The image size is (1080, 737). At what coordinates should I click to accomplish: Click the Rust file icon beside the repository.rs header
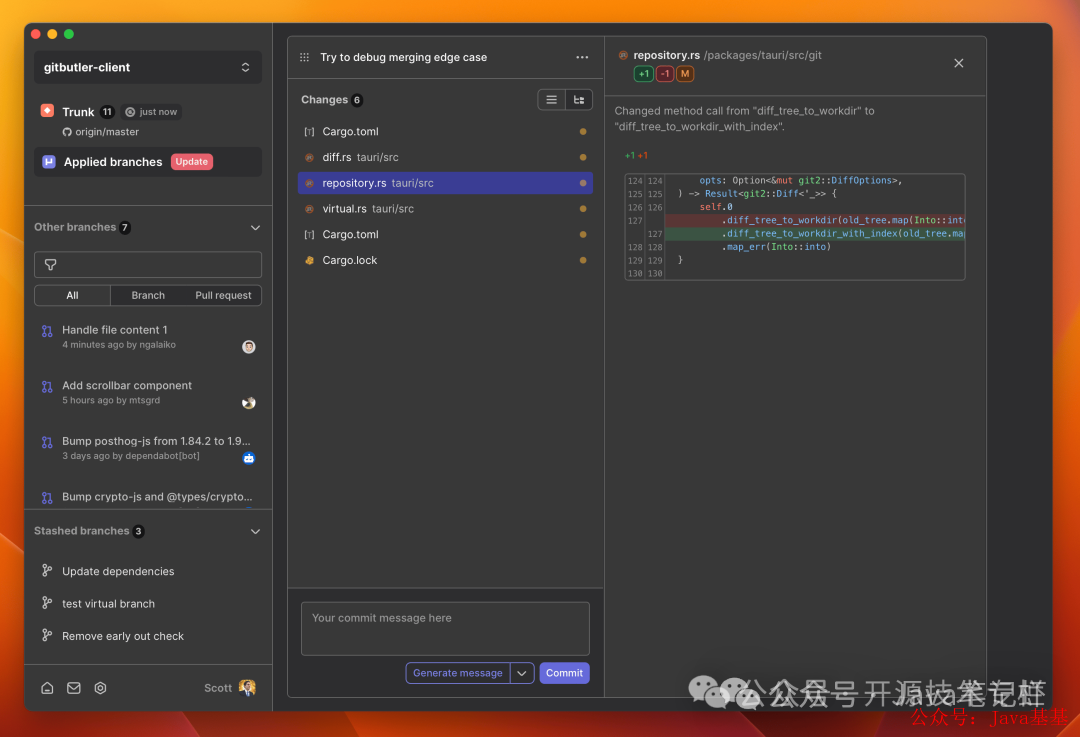(623, 55)
